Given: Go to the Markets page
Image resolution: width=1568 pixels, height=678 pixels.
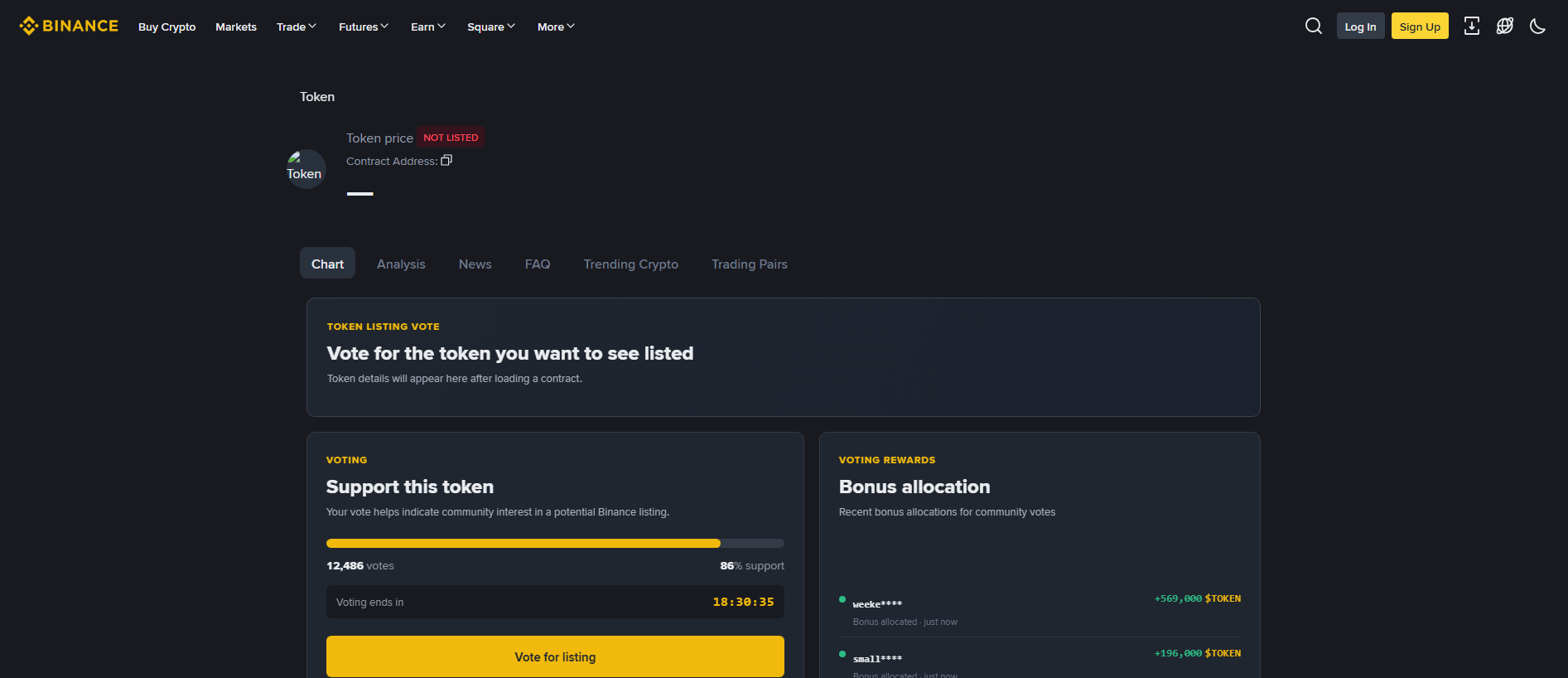Looking at the screenshot, I should click(236, 27).
